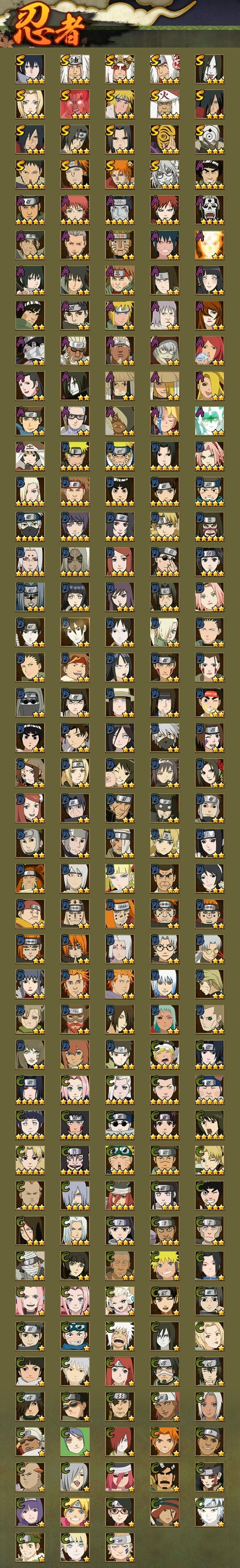Select the first S-rank Sasuke portrait
Screen dimensions: 240x1568
pos(30,69)
